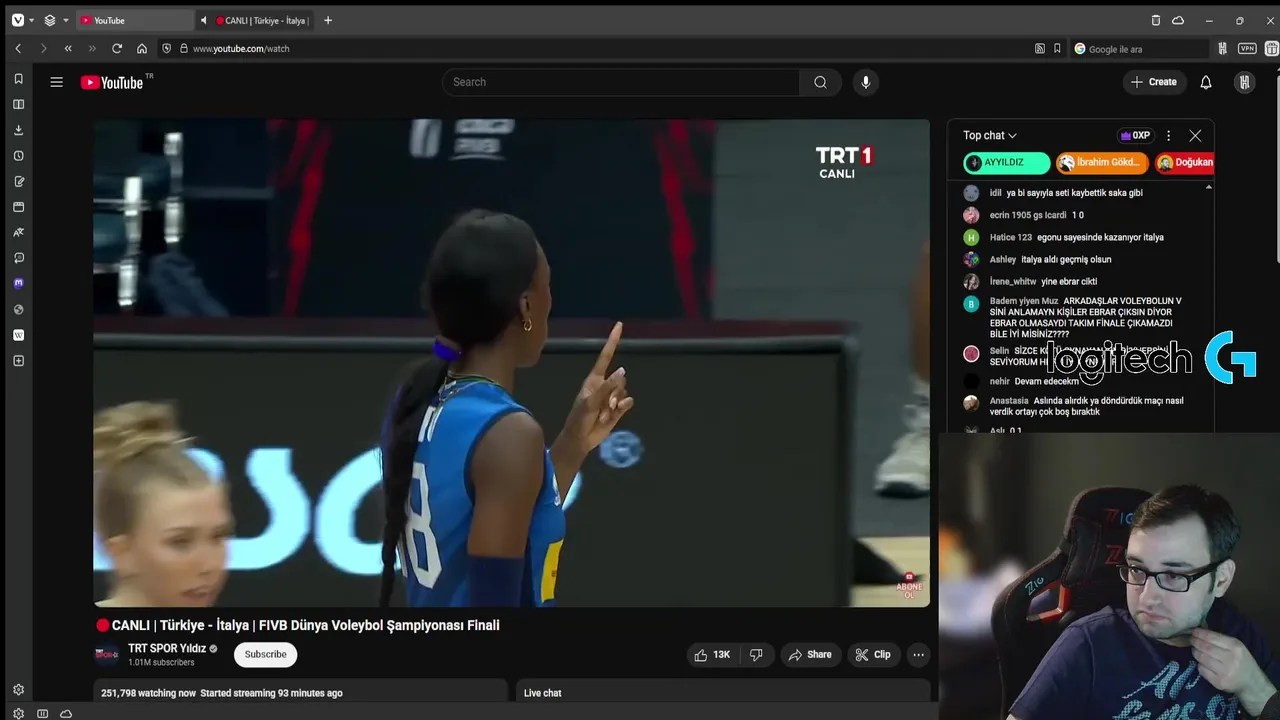Go to the browser home page

point(142,48)
